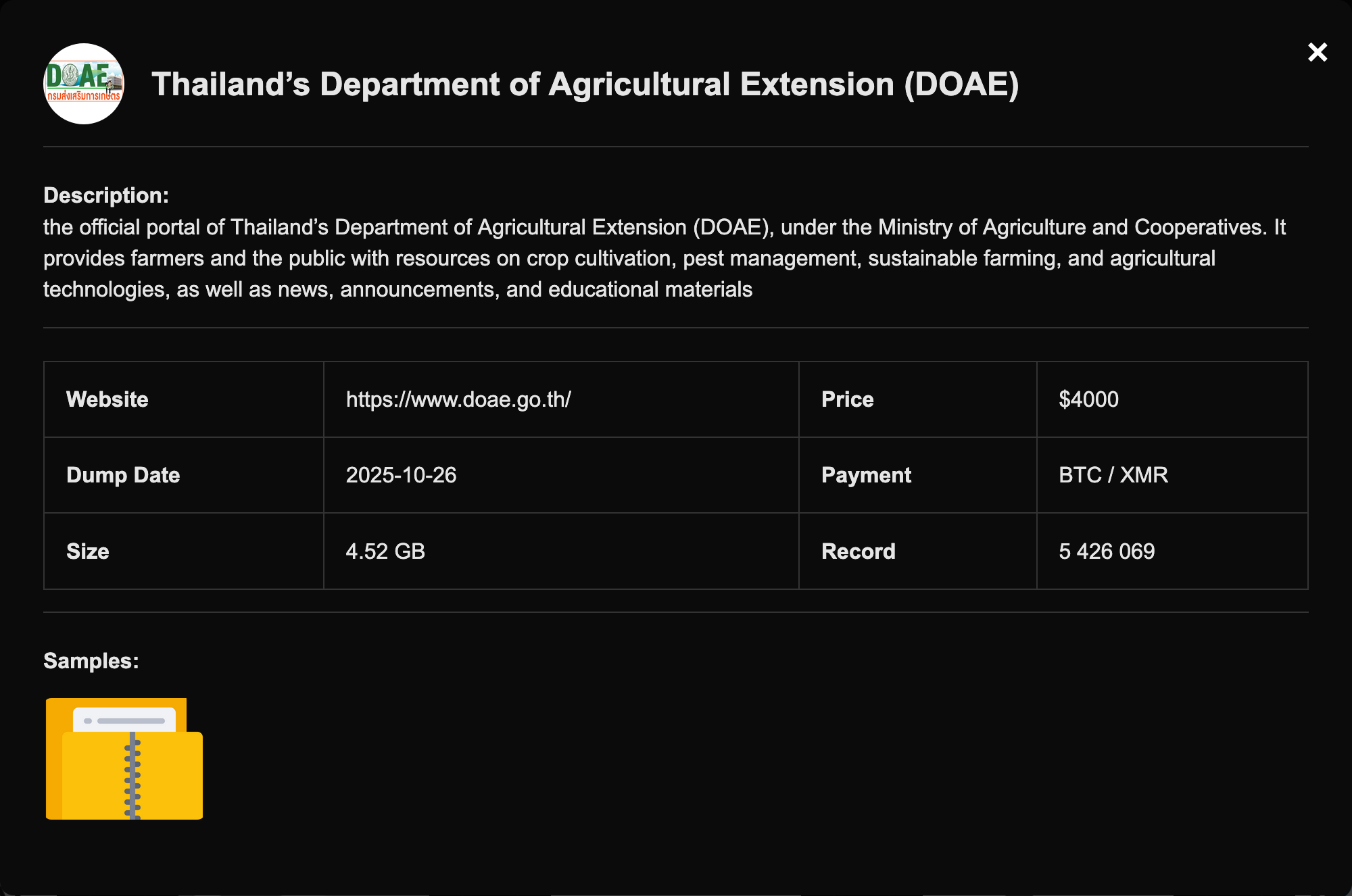This screenshot has width=1352, height=896.
Task: Click the divider line under the title
Action: pos(676,147)
